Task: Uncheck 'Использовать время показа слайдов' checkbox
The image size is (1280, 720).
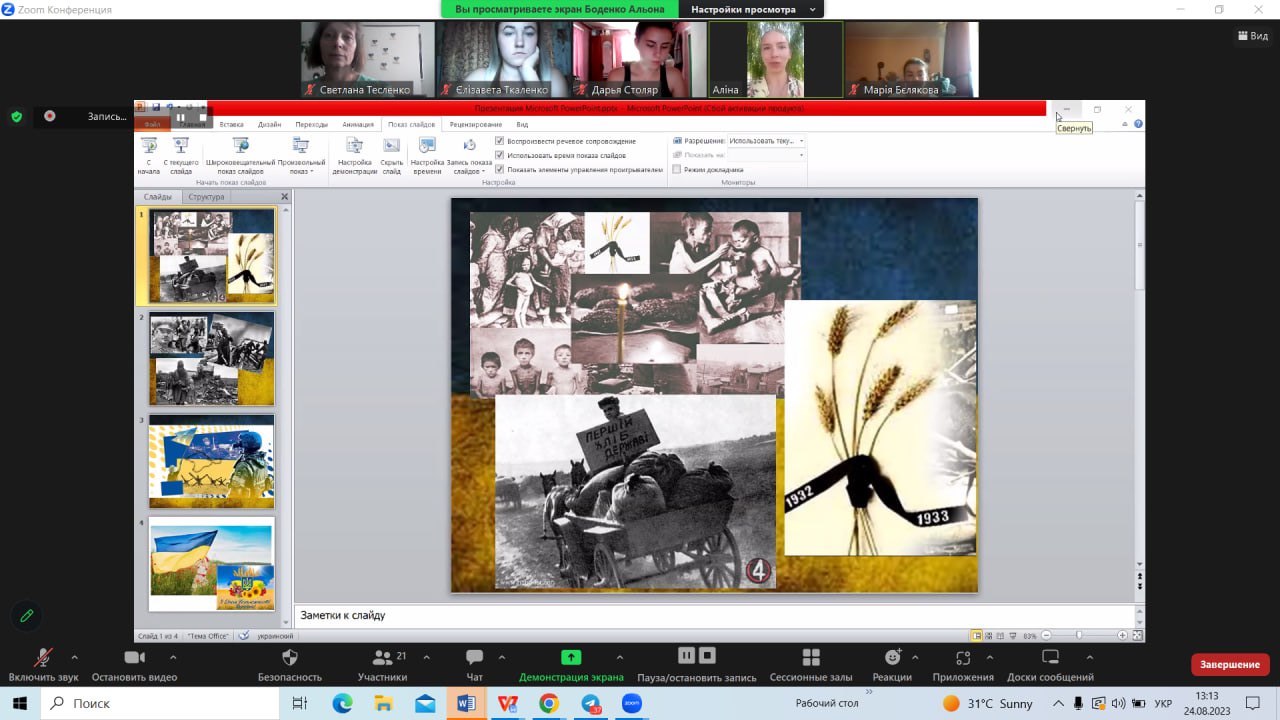Action: (500, 155)
